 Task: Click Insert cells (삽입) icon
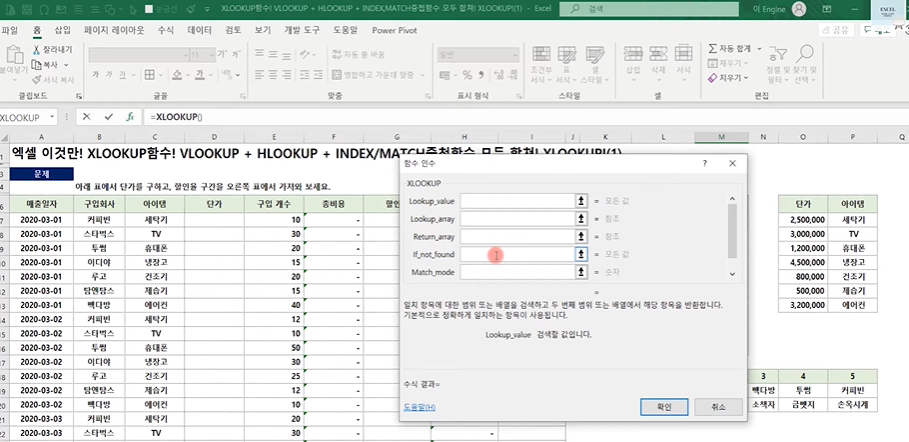tap(632, 54)
